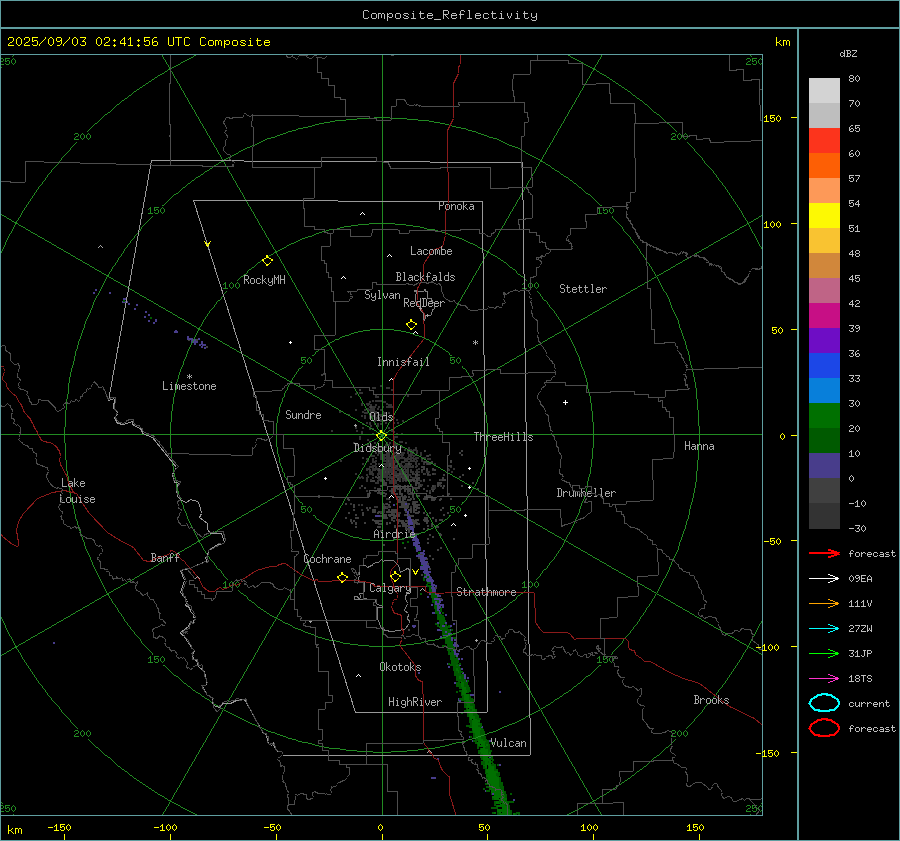This screenshot has height=841, width=900.
Task: Click the Blackfalds label
Action: click(425, 277)
